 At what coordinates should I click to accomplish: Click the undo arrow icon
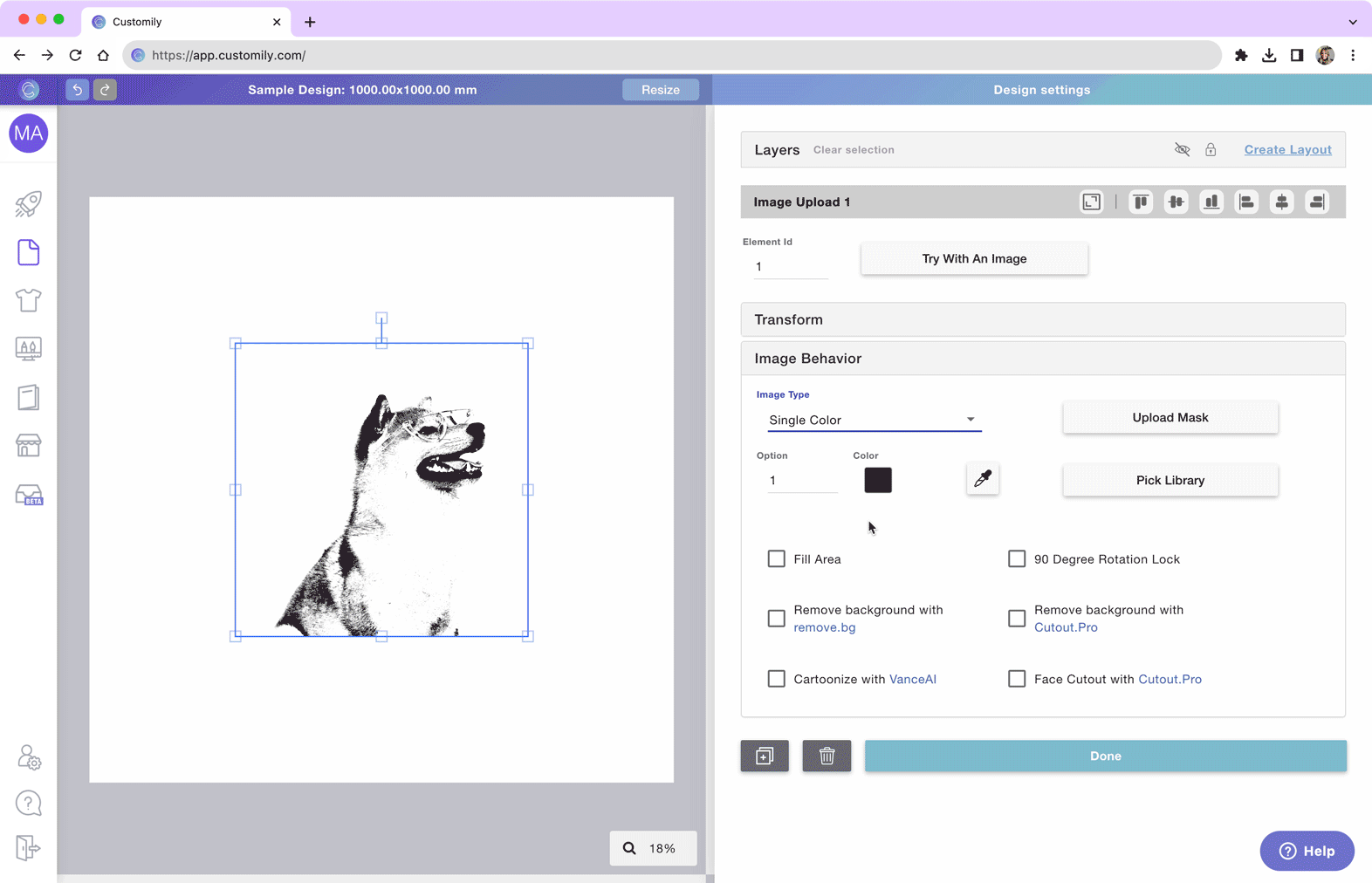(x=77, y=90)
